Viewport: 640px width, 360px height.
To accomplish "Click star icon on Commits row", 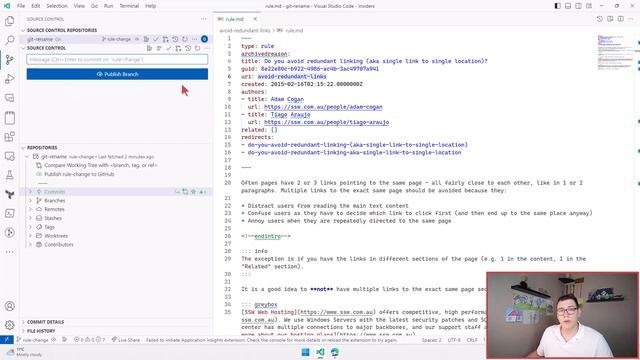I will coord(194,192).
